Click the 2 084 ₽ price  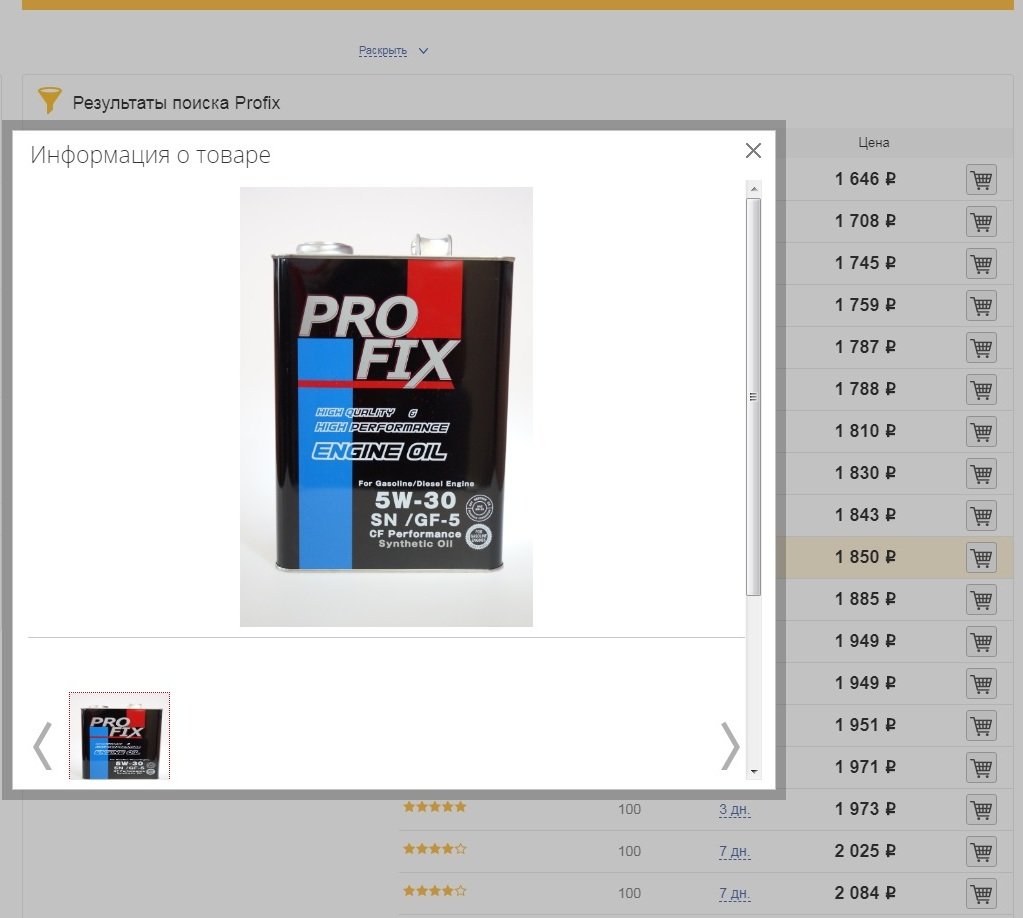pos(865,893)
